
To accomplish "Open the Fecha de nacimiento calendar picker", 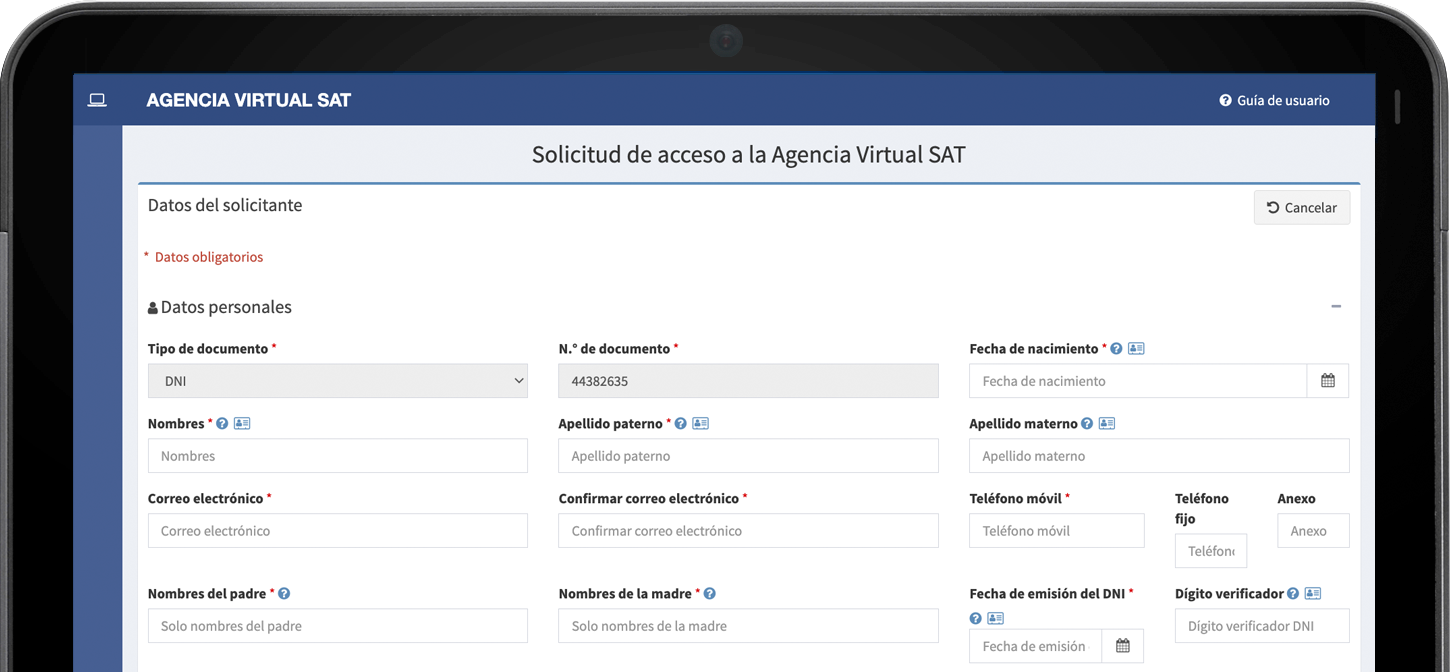I will click(x=1328, y=381).
